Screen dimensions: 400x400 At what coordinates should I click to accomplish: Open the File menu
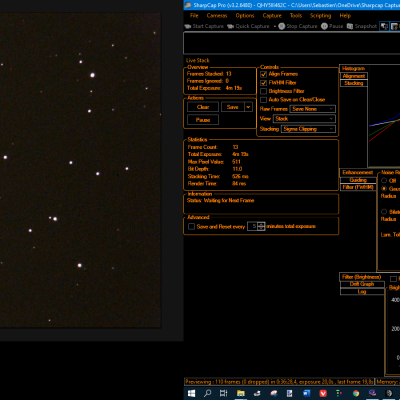[194, 16]
